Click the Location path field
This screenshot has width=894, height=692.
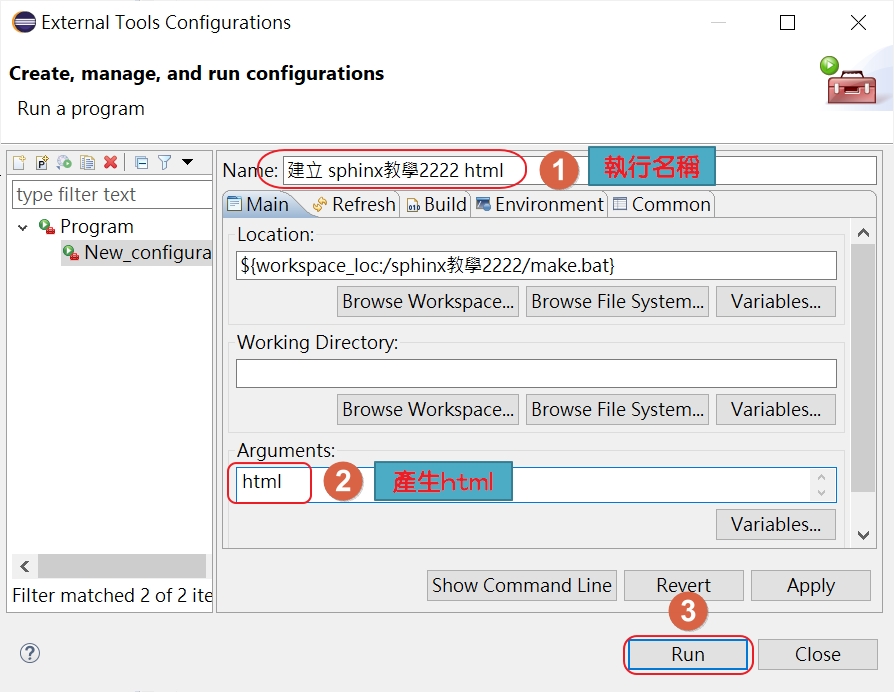pos(536,266)
